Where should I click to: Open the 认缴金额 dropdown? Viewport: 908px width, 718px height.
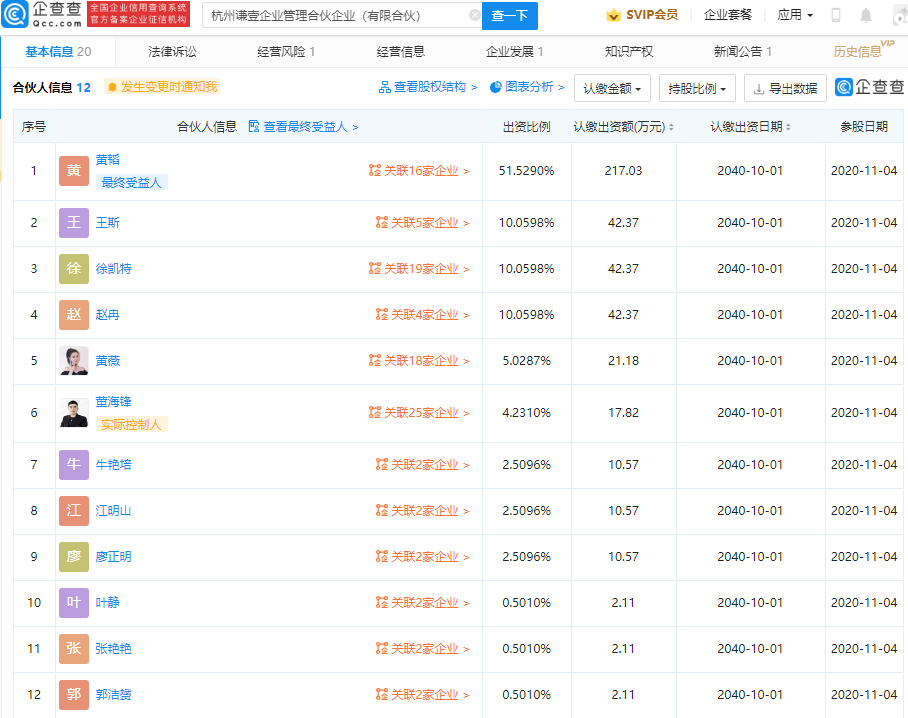point(612,88)
